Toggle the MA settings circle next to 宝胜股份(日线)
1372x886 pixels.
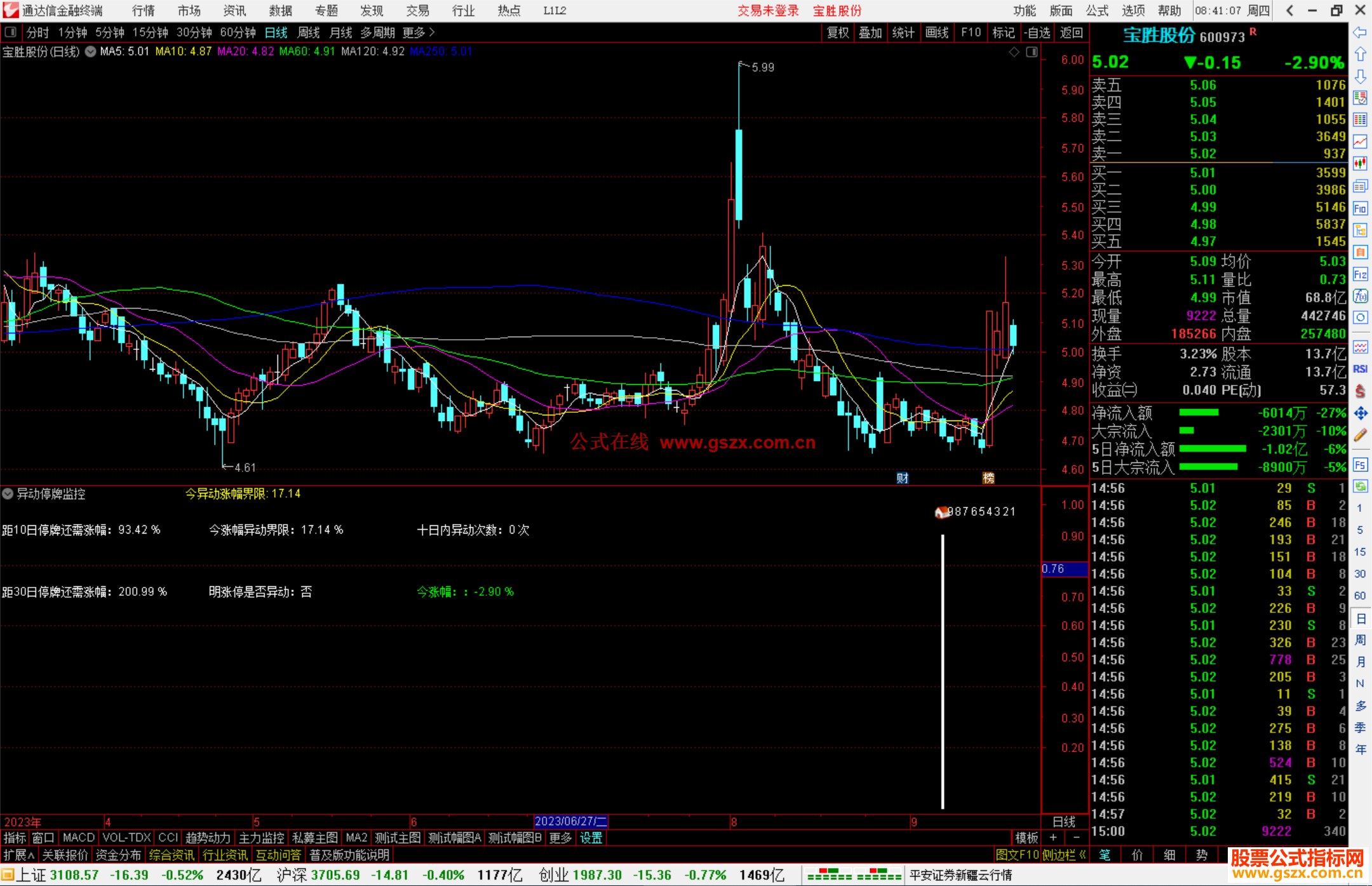[90, 51]
